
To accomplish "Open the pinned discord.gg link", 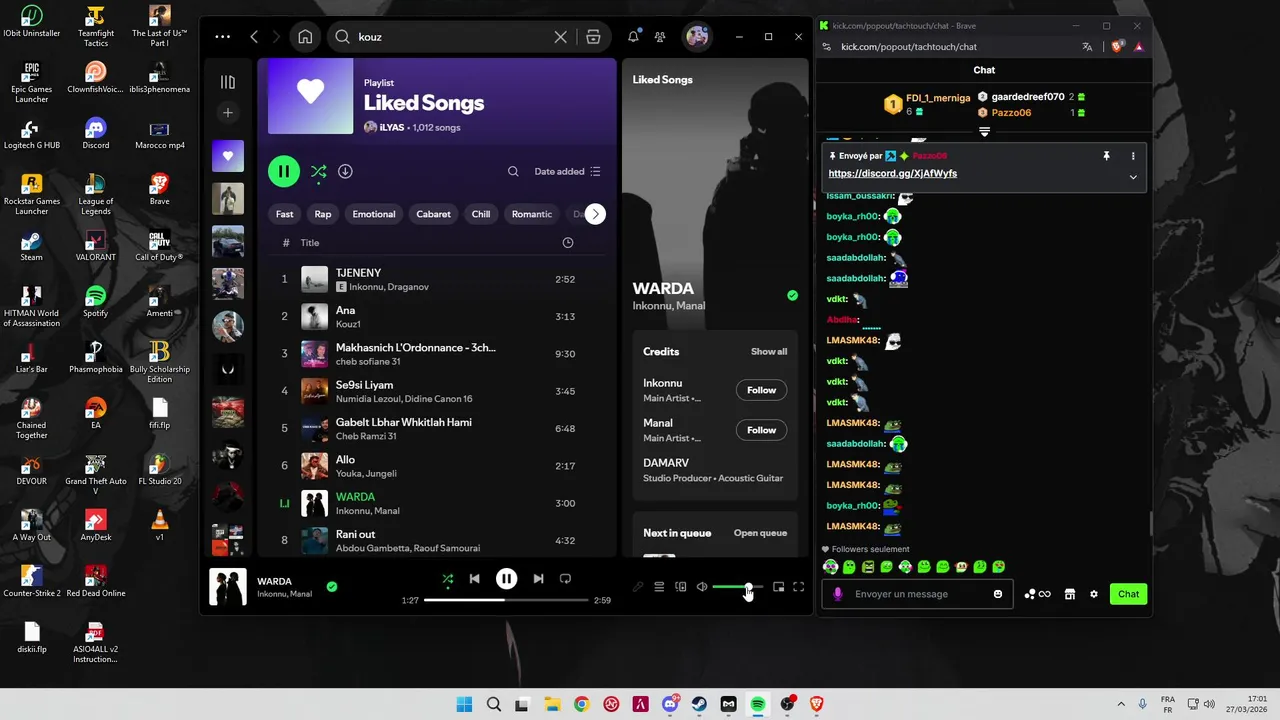I will [893, 174].
